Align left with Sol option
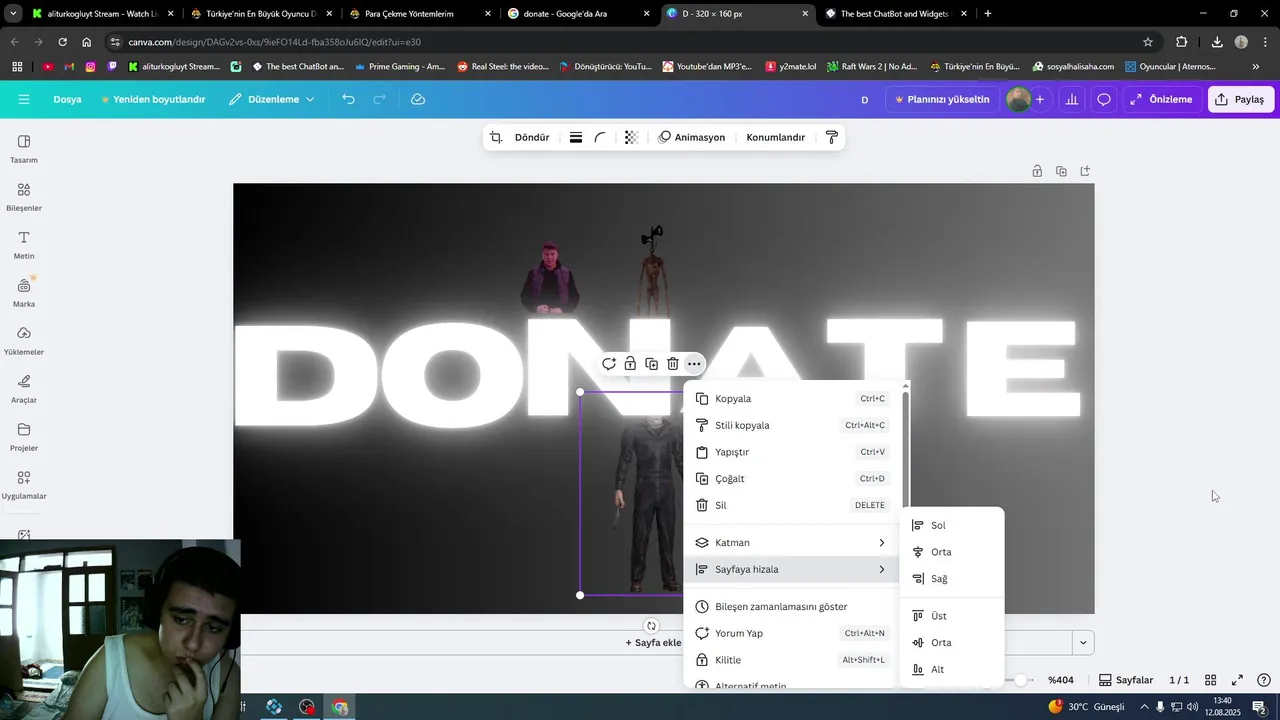This screenshot has height=720, width=1280. pyautogui.click(x=951, y=525)
